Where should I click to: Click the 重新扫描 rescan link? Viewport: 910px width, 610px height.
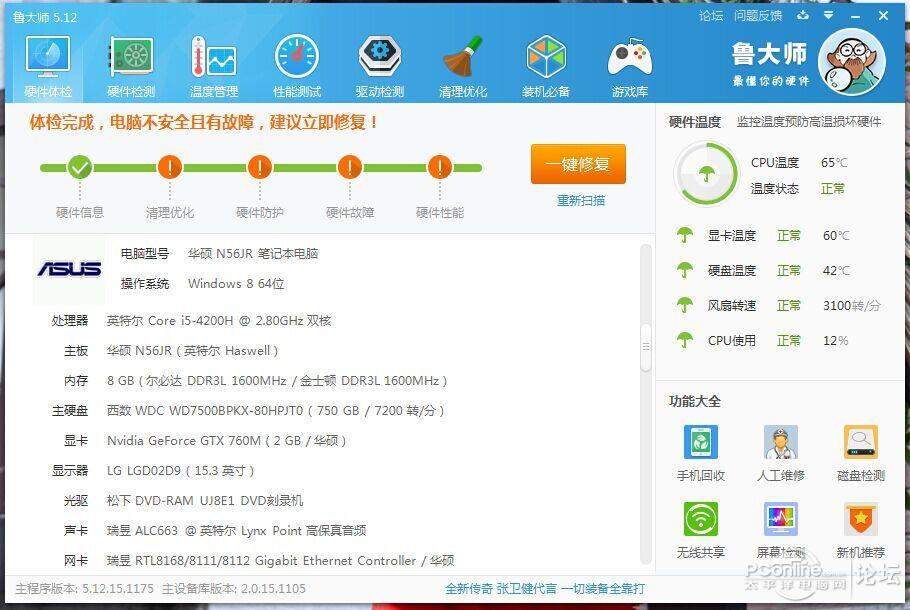(x=580, y=201)
